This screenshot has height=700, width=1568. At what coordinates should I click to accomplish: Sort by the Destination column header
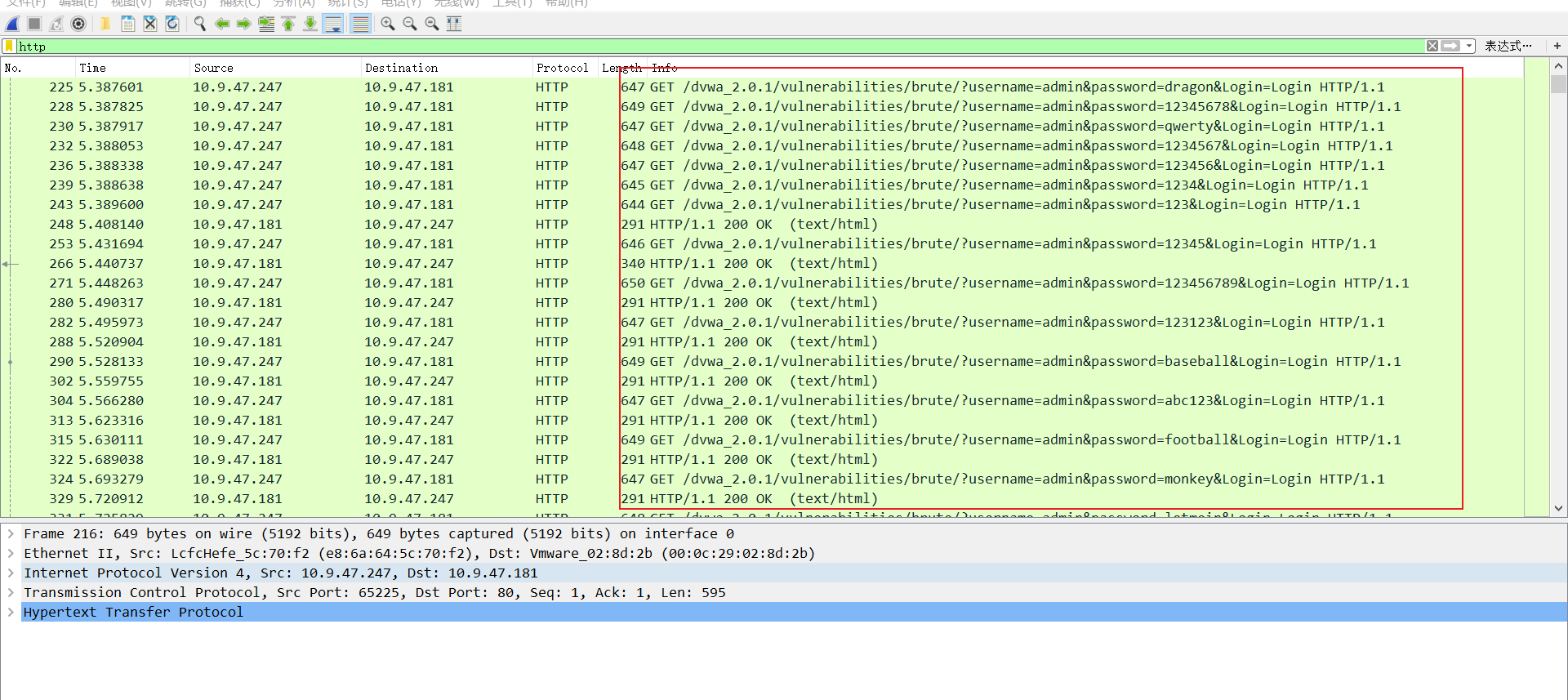pos(447,68)
